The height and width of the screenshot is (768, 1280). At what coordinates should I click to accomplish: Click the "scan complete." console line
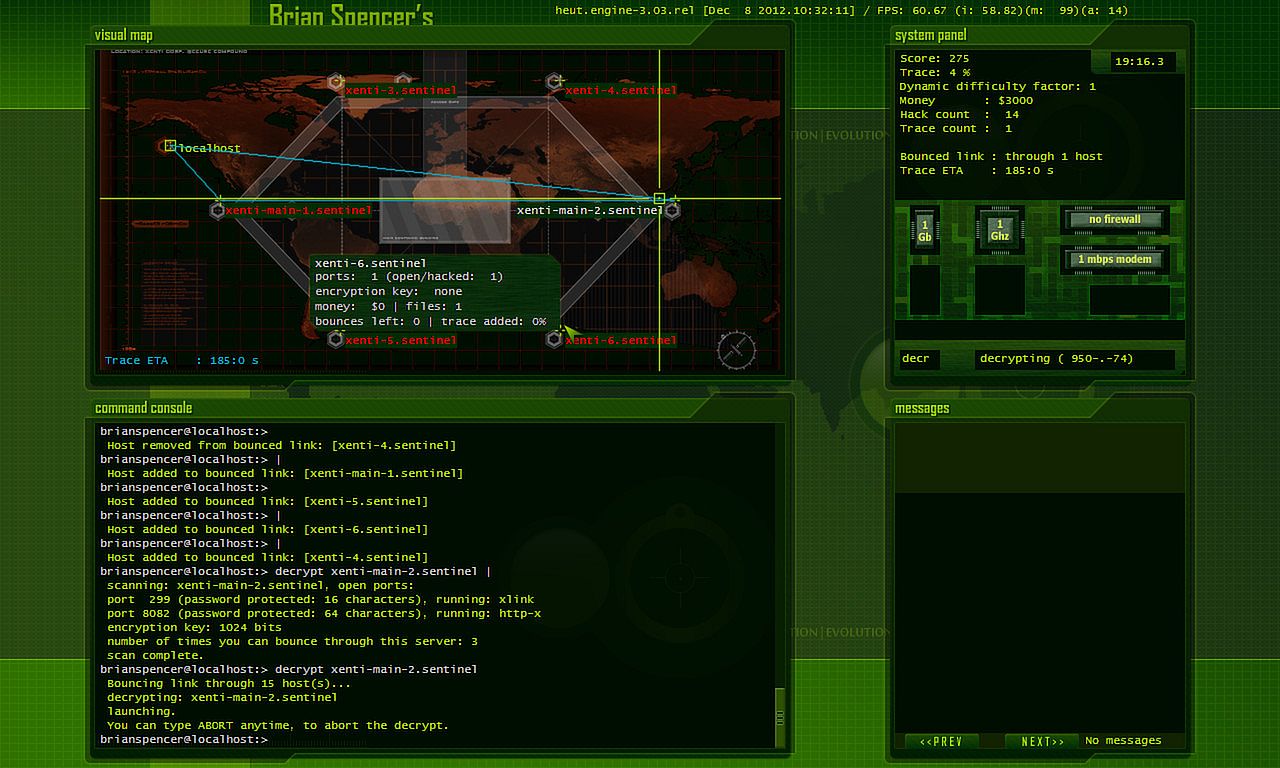tap(154, 656)
